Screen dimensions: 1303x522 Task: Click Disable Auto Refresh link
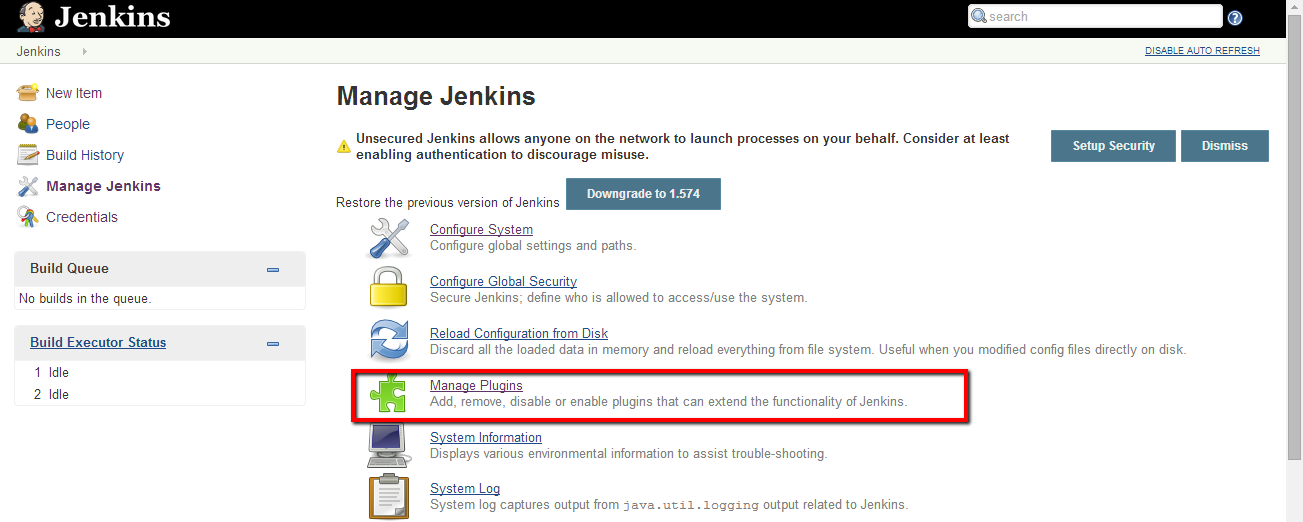click(1202, 51)
